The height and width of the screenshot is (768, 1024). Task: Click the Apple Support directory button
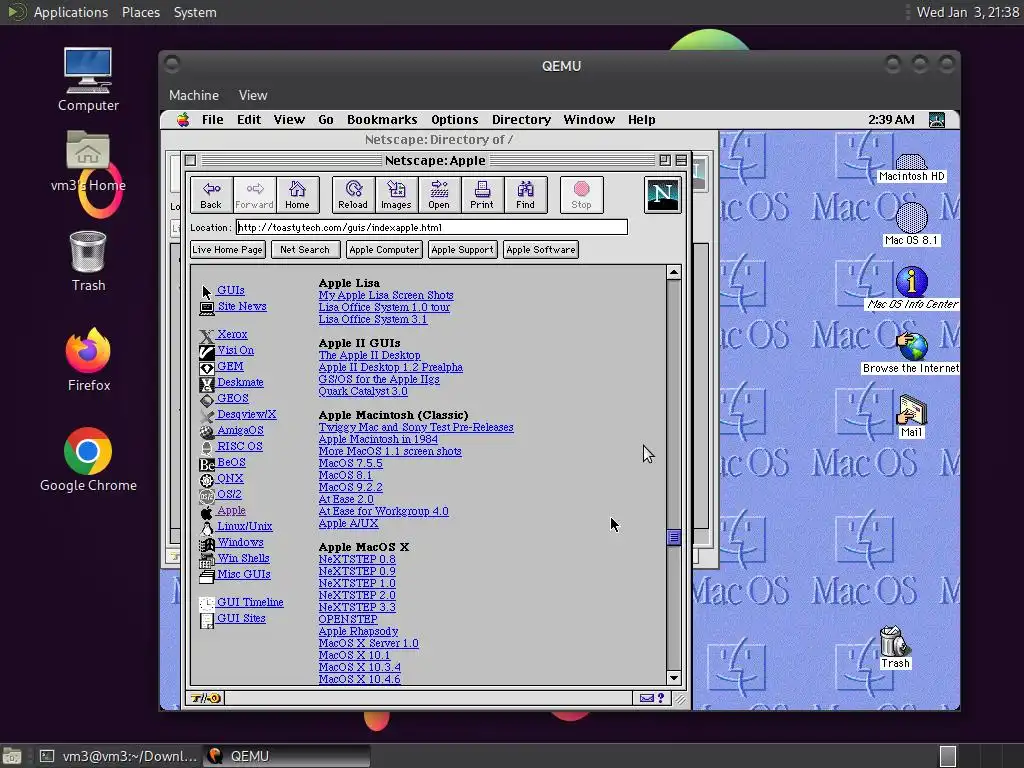click(x=462, y=249)
